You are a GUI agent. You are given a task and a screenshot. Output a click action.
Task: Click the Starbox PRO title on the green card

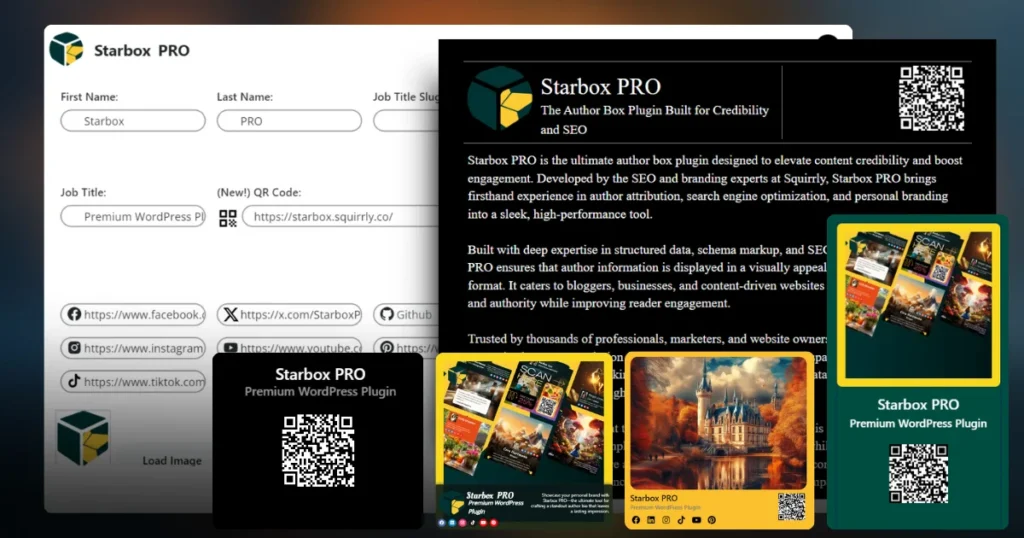tap(918, 404)
